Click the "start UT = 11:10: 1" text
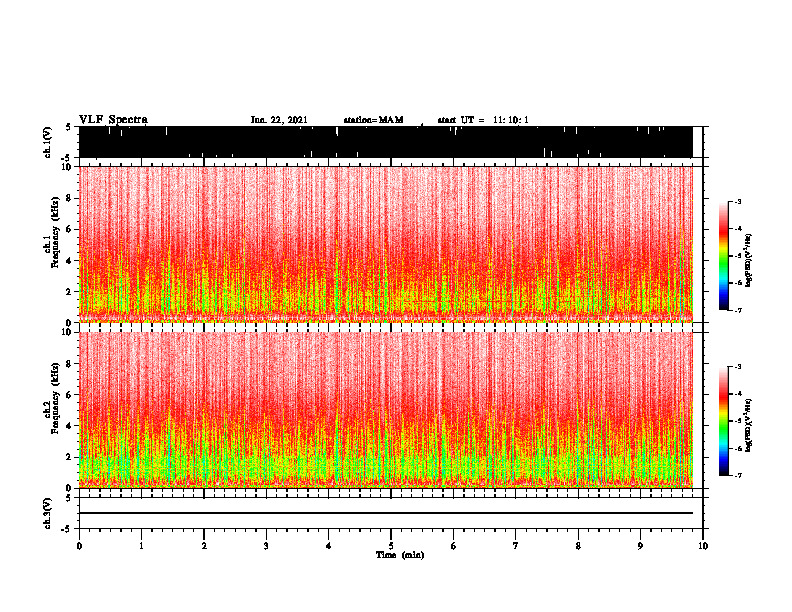792x612 pixels. (483, 120)
